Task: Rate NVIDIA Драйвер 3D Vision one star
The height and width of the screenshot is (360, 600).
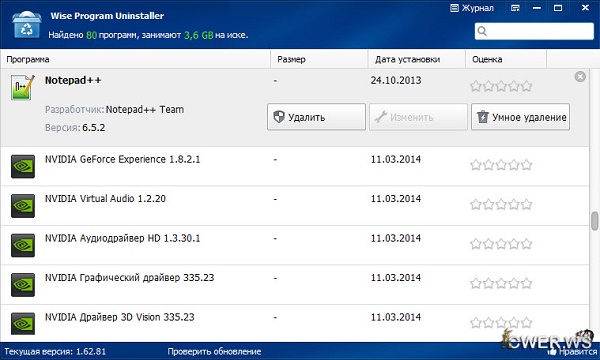Action: click(476, 323)
